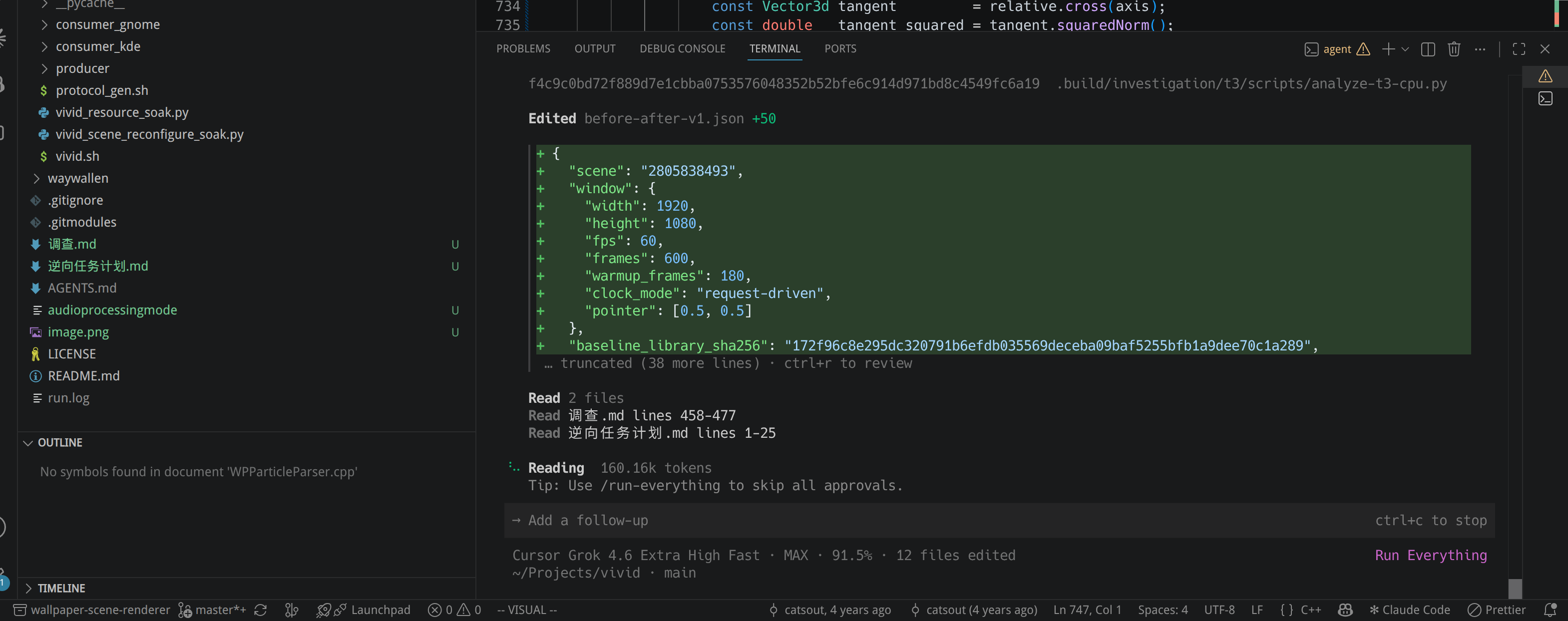Click Prettier status item
The width and height of the screenshot is (1568, 621).
1496,610
